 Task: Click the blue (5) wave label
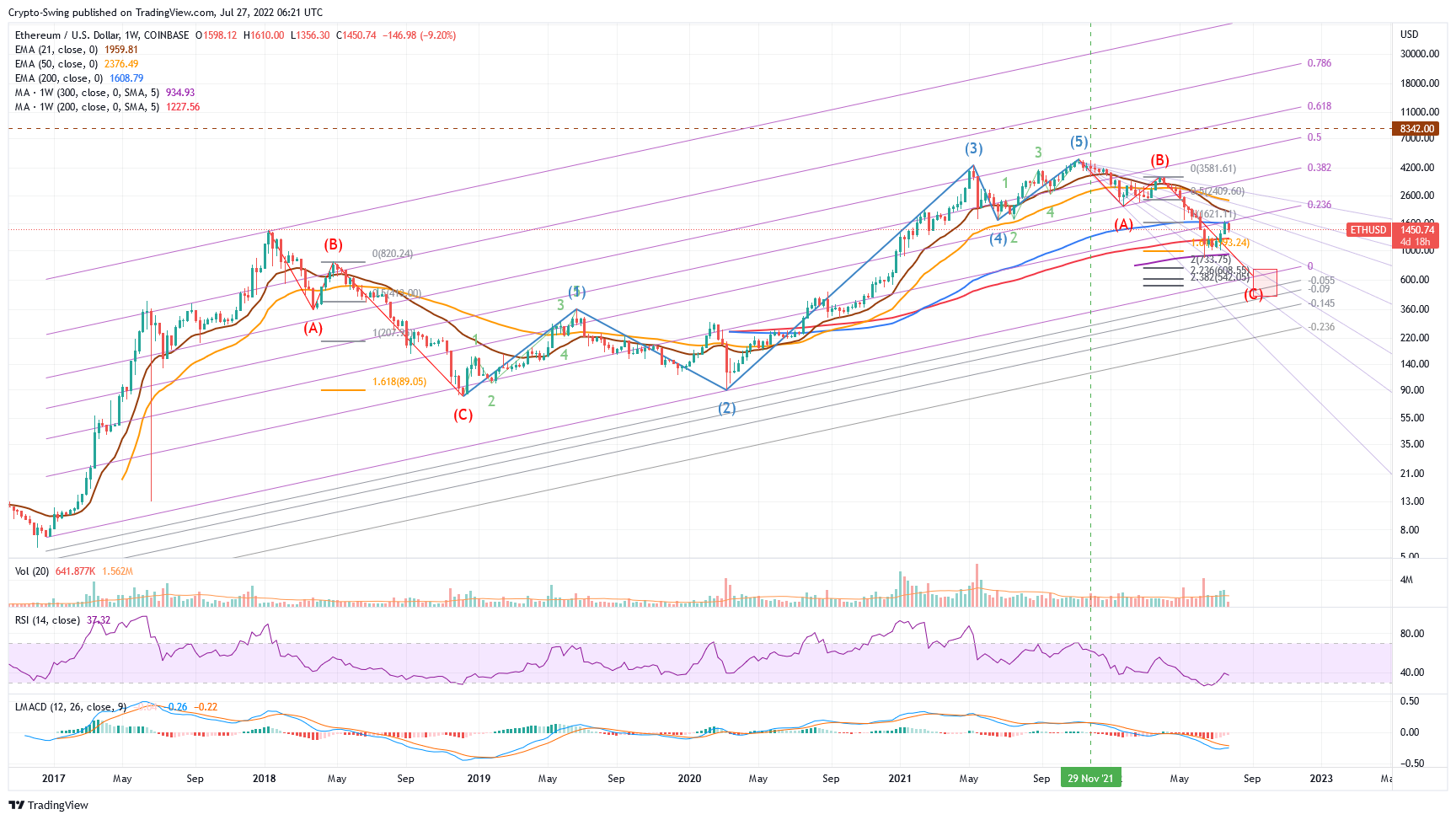click(1079, 142)
